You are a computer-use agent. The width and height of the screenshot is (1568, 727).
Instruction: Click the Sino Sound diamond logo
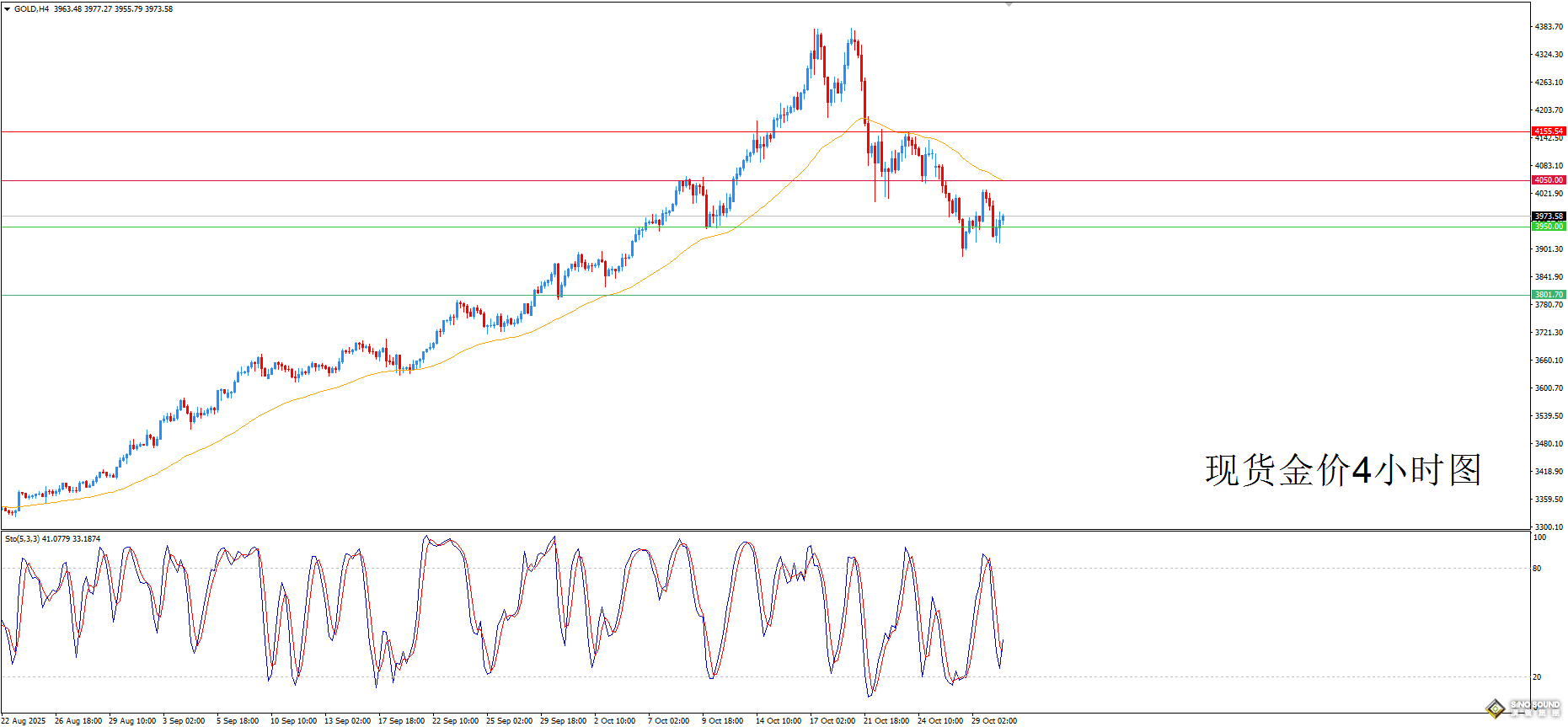click(x=1495, y=708)
